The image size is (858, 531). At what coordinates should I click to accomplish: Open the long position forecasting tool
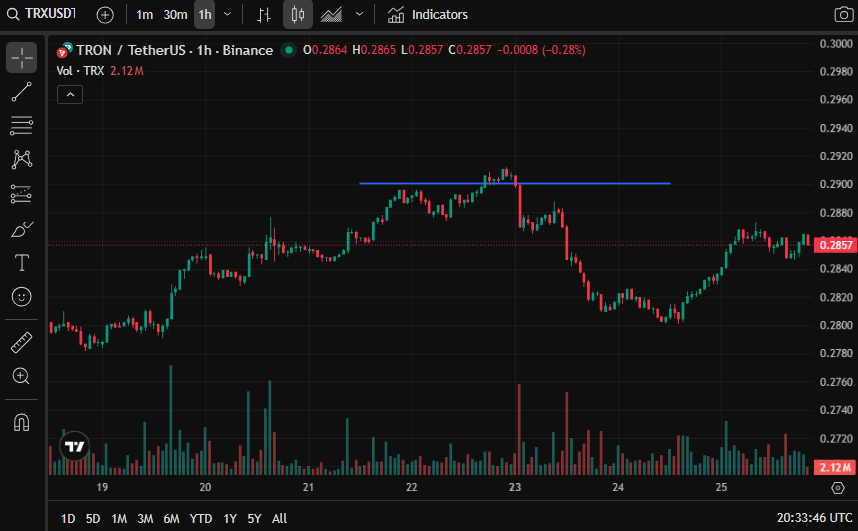[x=21, y=194]
